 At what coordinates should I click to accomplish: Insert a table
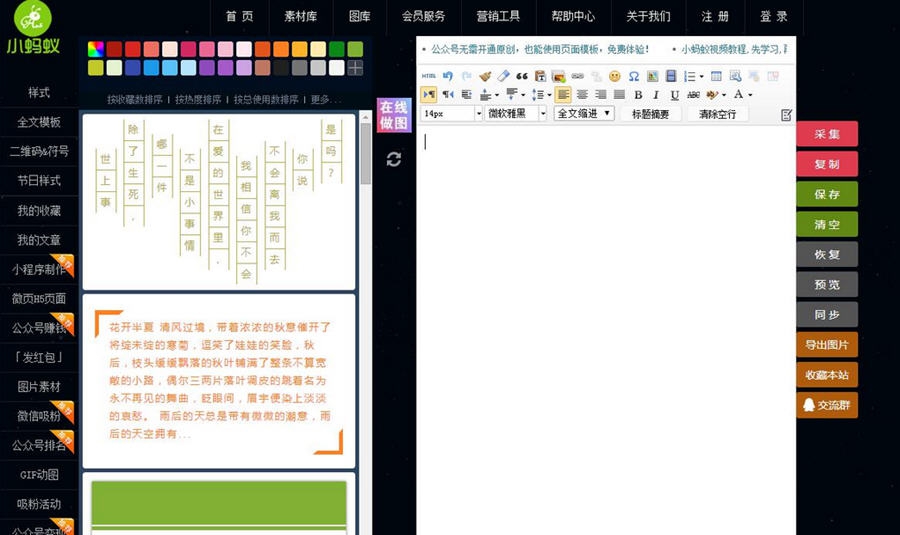(716, 76)
